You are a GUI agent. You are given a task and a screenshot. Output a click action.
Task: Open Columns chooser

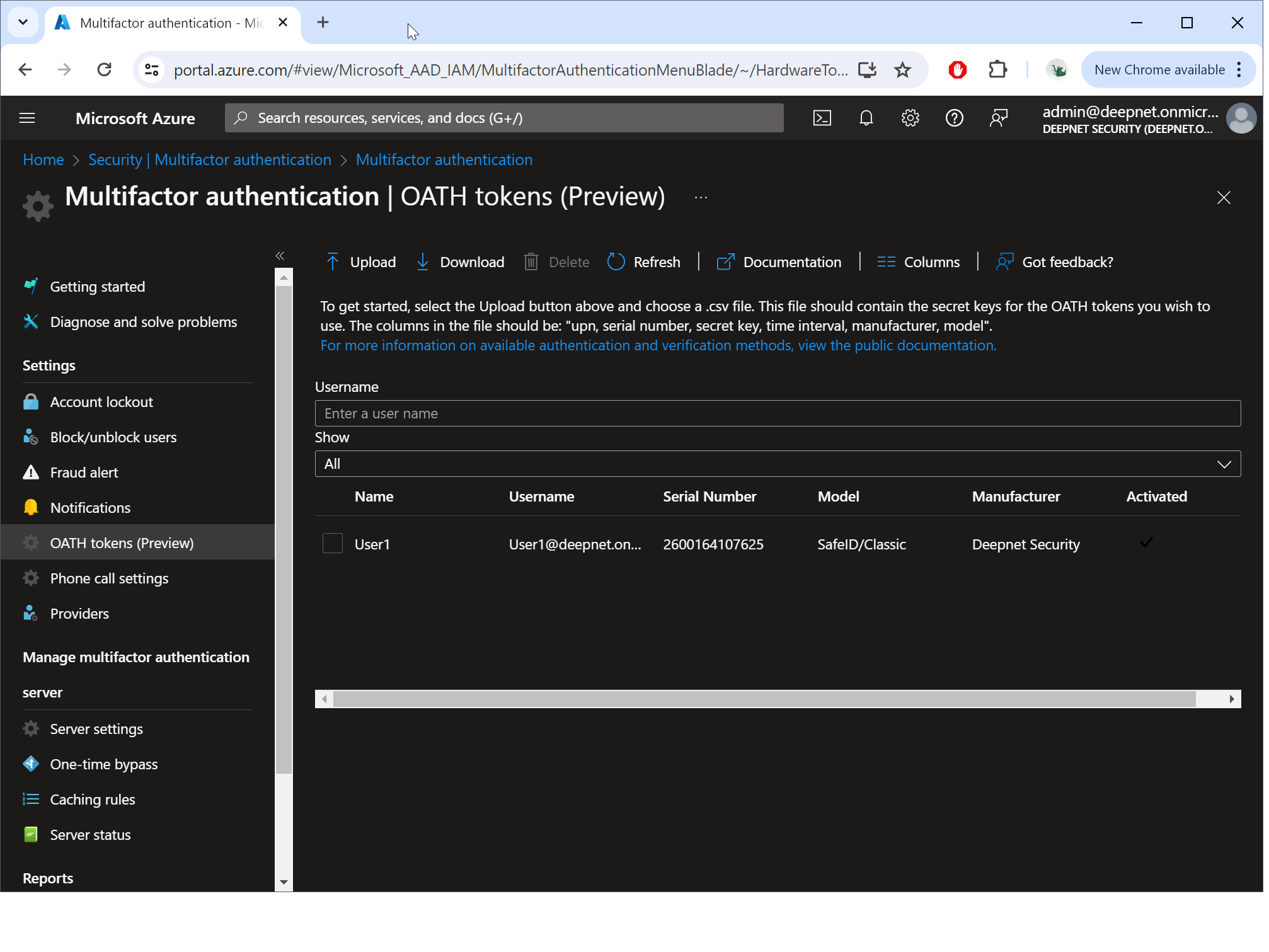coord(919,262)
